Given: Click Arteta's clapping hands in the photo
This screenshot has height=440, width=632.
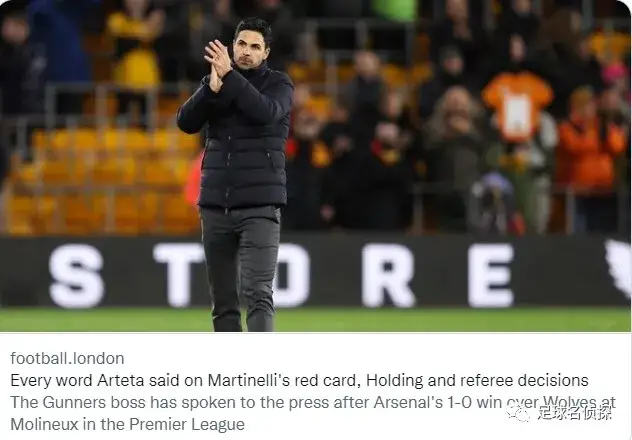Looking at the screenshot, I should (x=218, y=64).
